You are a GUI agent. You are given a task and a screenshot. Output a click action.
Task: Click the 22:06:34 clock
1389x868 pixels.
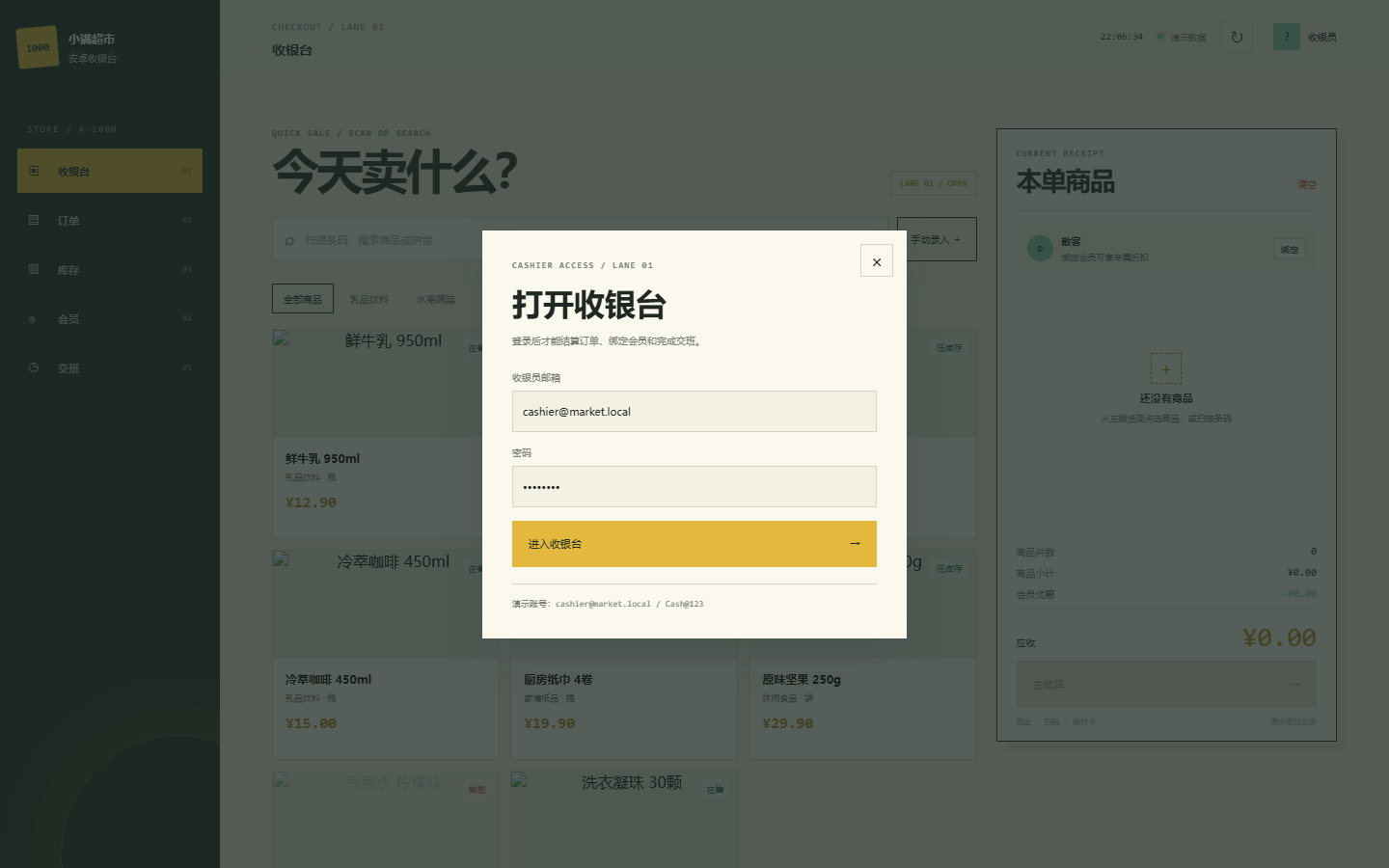click(x=1121, y=37)
